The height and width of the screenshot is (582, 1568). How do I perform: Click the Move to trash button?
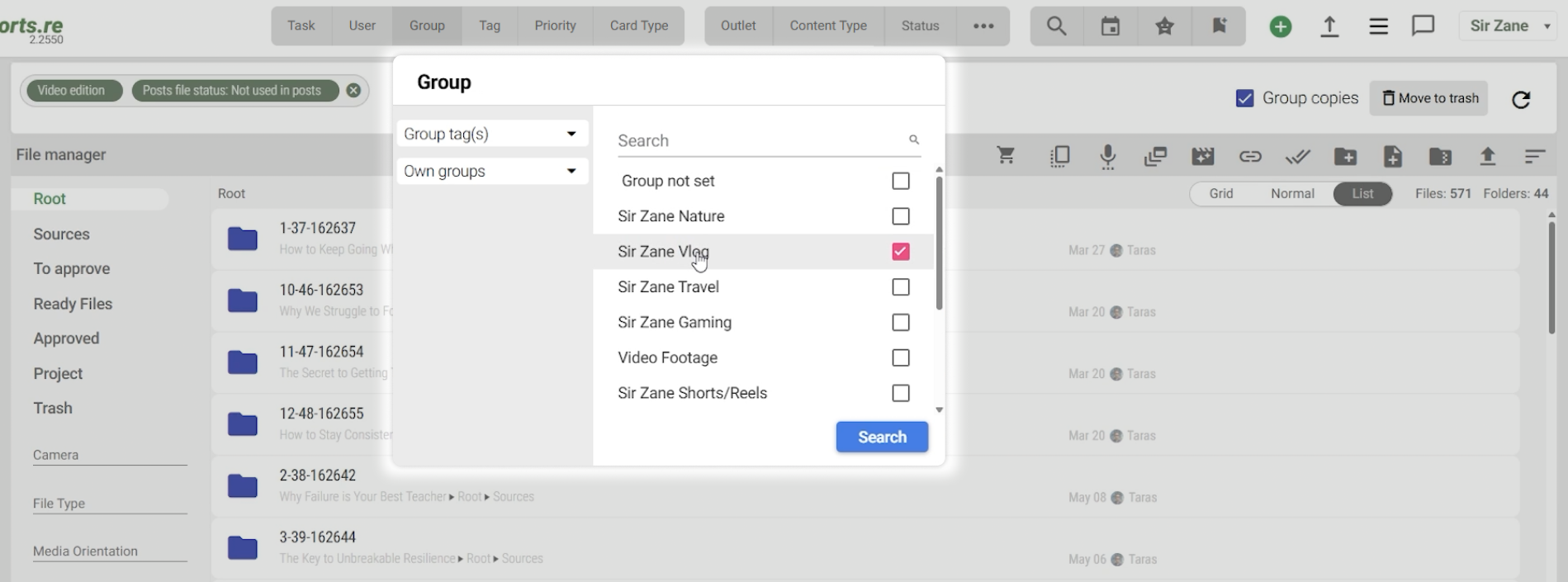click(x=1430, y=98)
